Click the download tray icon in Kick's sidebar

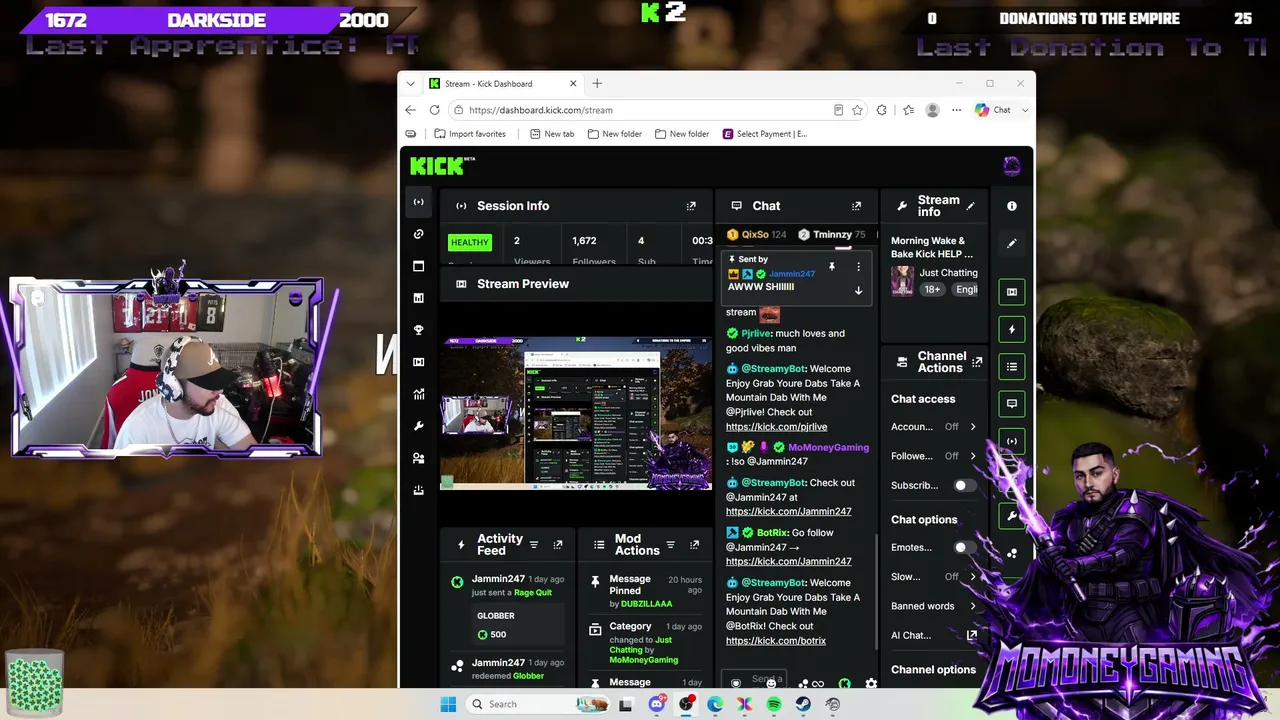(419, 490)
